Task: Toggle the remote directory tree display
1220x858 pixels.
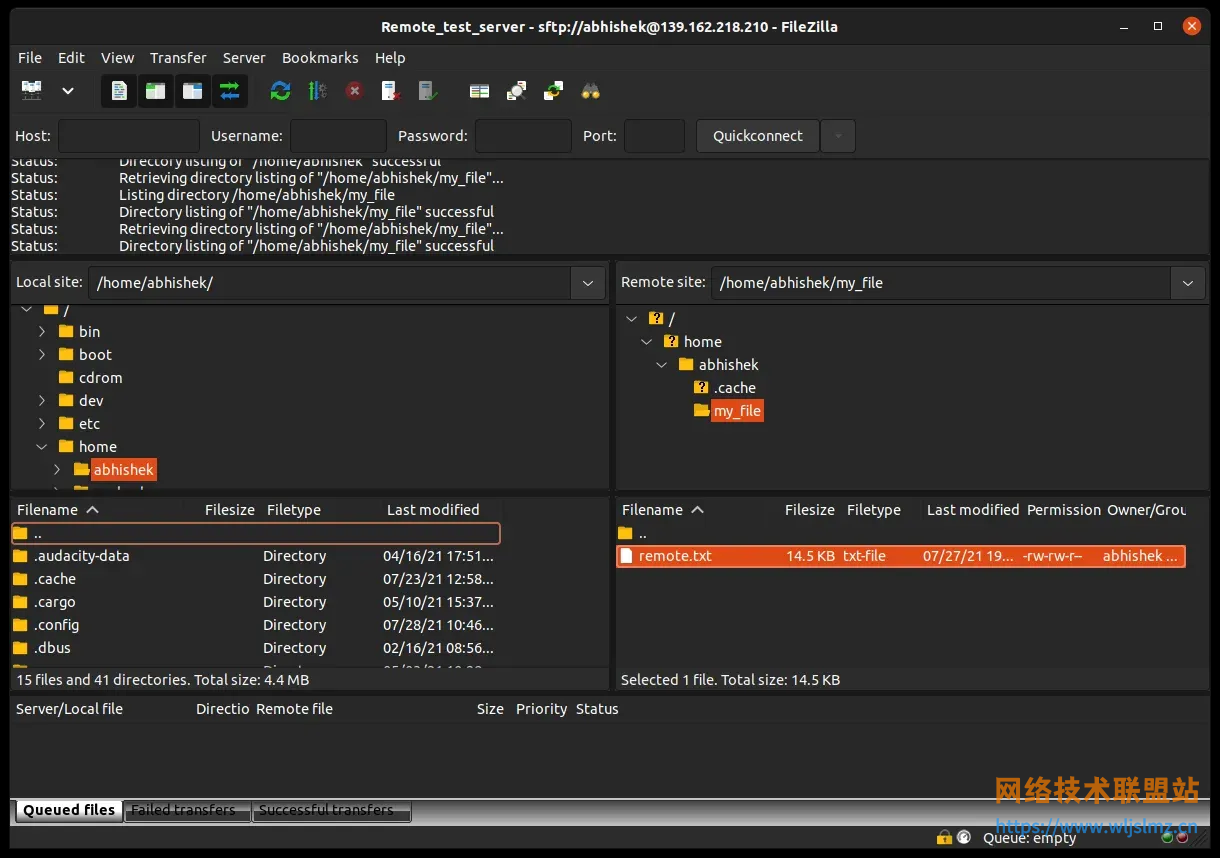Action: pyautogui.click(x=192, y=91)
